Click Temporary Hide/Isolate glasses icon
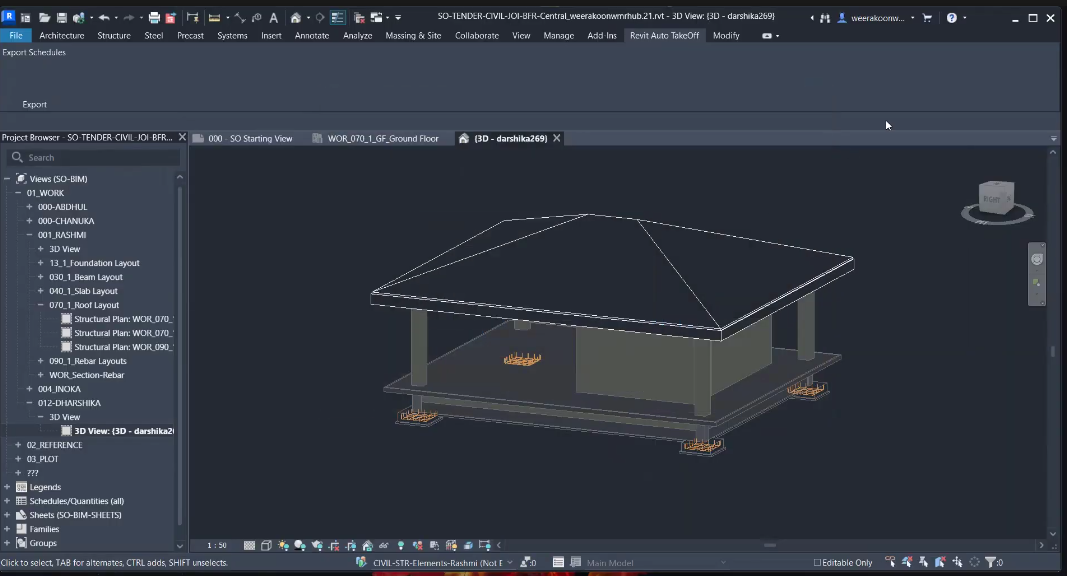The height and width of the screenshot is (576, 1067). coord(383,545)
